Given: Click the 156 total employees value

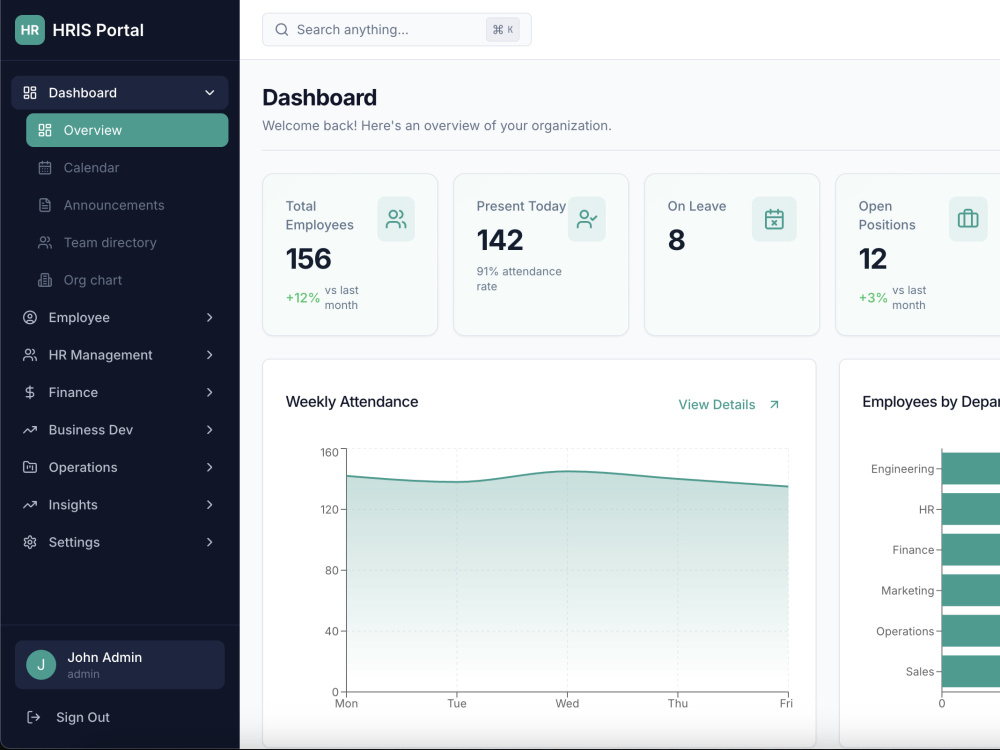Looking at the screenshot, I should (309, 259).
